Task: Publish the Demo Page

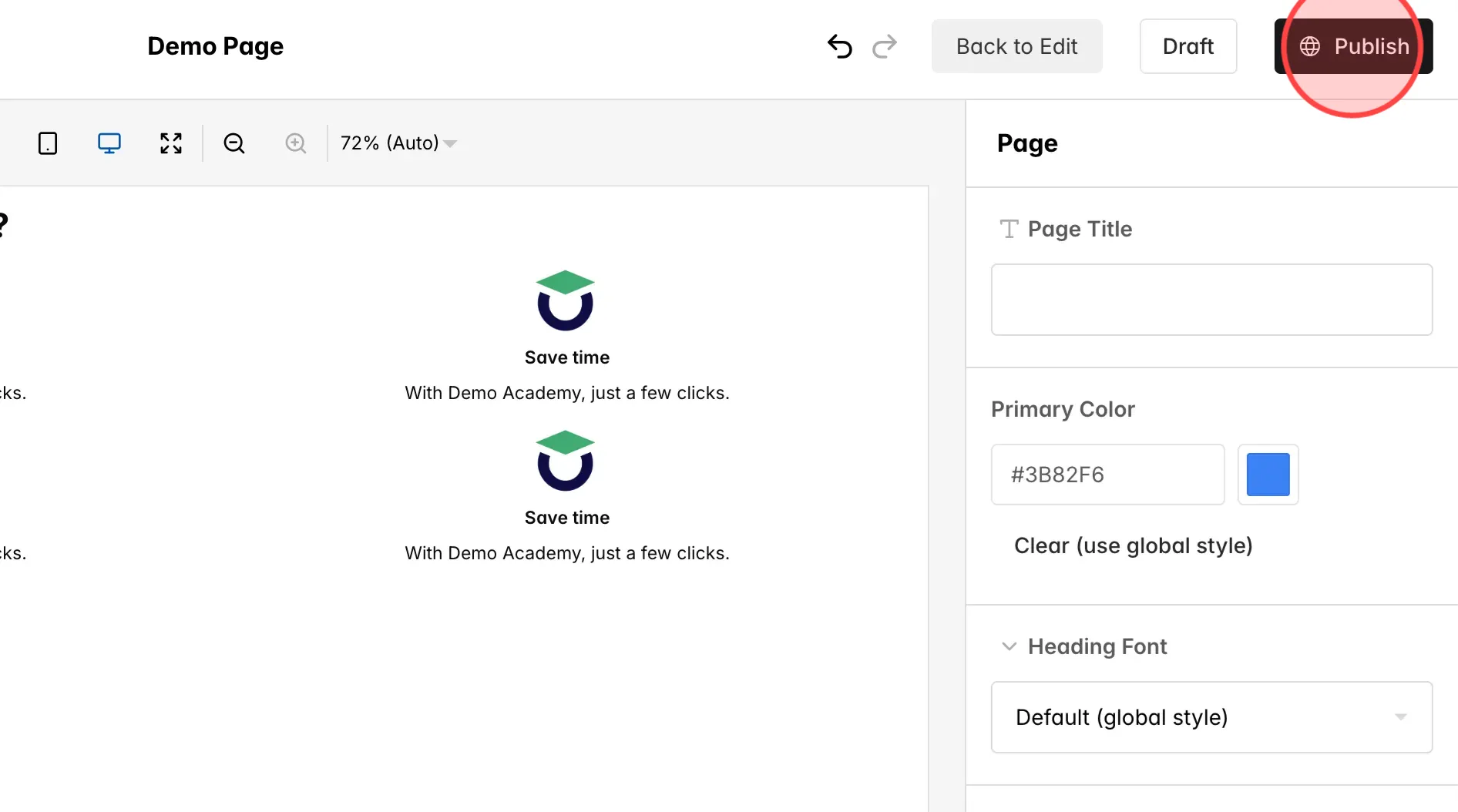Action: (x=1354, y=46)
